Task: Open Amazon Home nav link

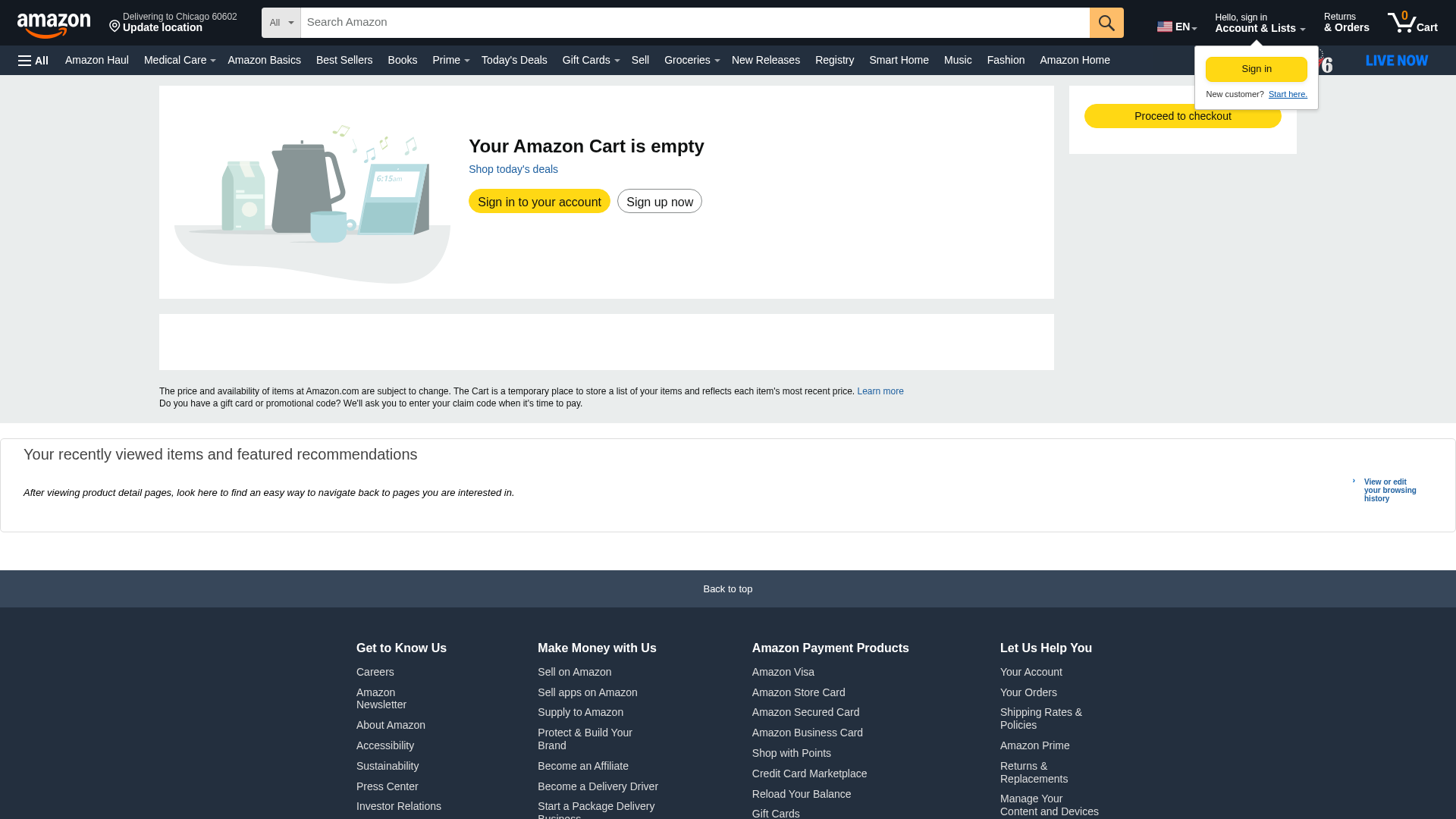Action: [1075, 60]
